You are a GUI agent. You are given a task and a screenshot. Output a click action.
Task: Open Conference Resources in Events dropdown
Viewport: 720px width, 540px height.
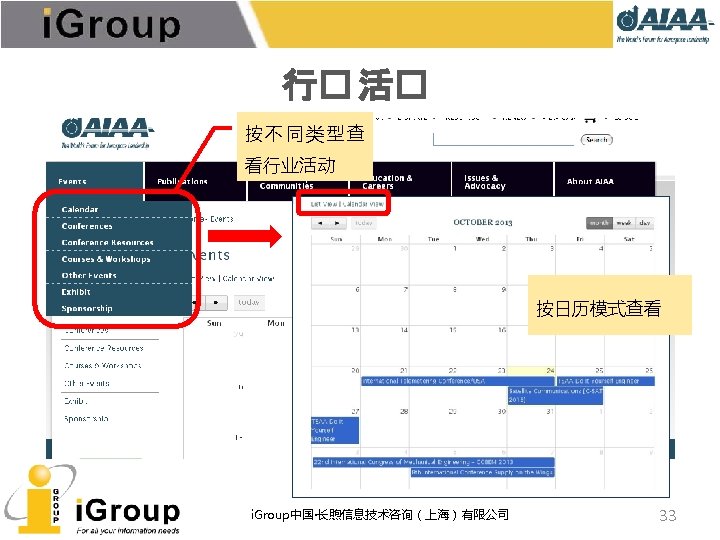pyautogui.click(x=107, y=242)
